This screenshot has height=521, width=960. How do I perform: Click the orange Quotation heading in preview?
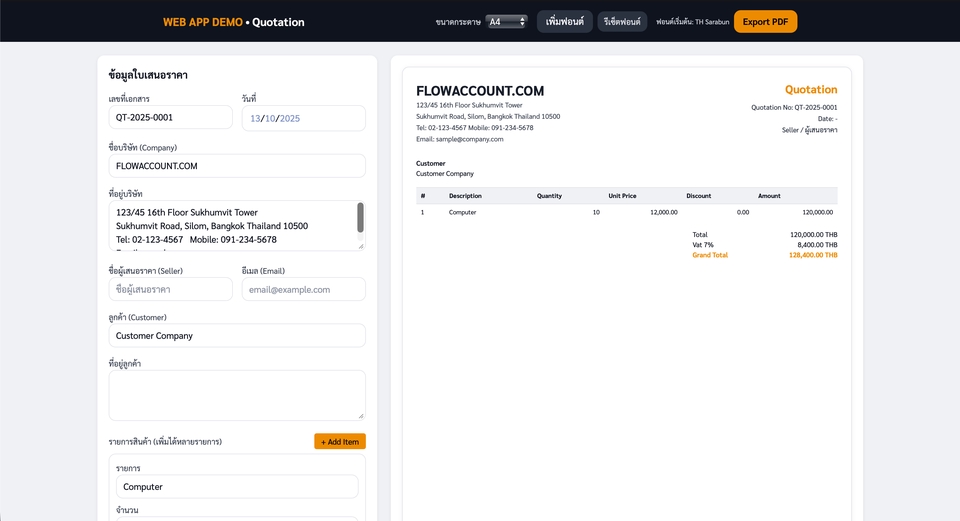point(811,89)
